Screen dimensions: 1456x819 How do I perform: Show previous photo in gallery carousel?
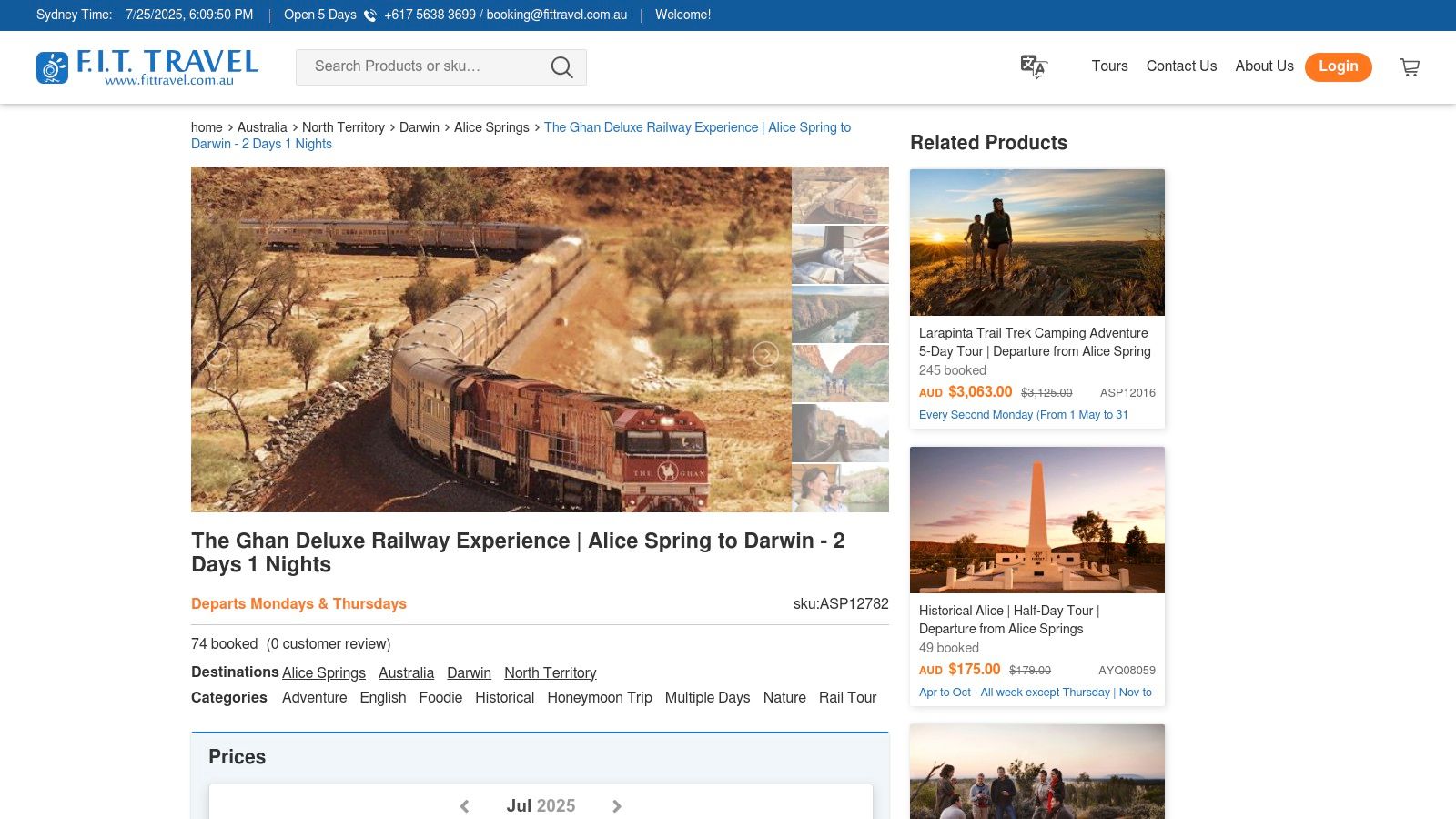(217, 354)
